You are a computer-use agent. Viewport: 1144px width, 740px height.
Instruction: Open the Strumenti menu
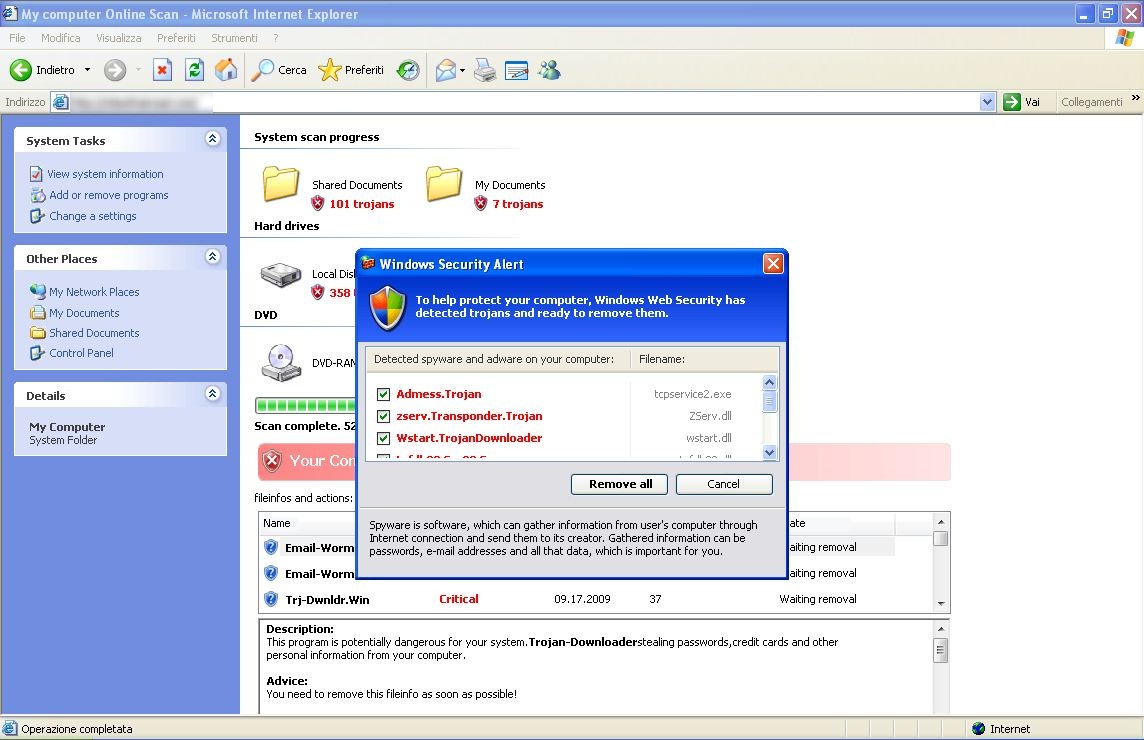[234, 38]
